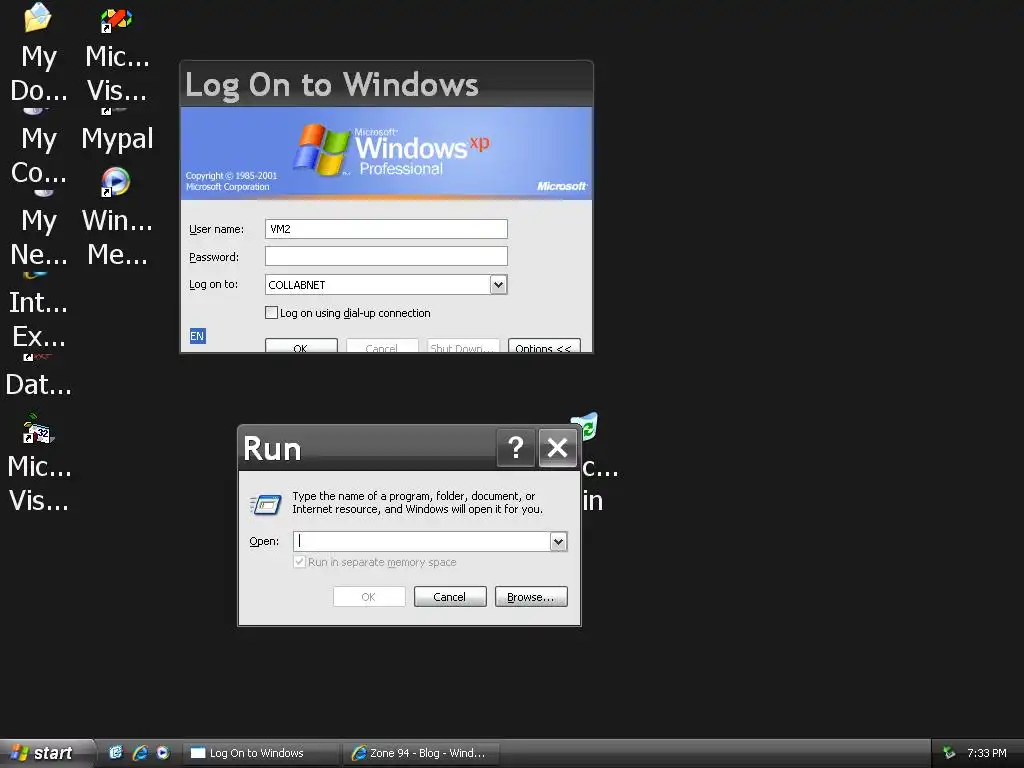This screenshot has height=768, width=1024.
Task: Open Internet Explorer from the quick launch bar
Action: pyautogui.click(x=140, y=752)
